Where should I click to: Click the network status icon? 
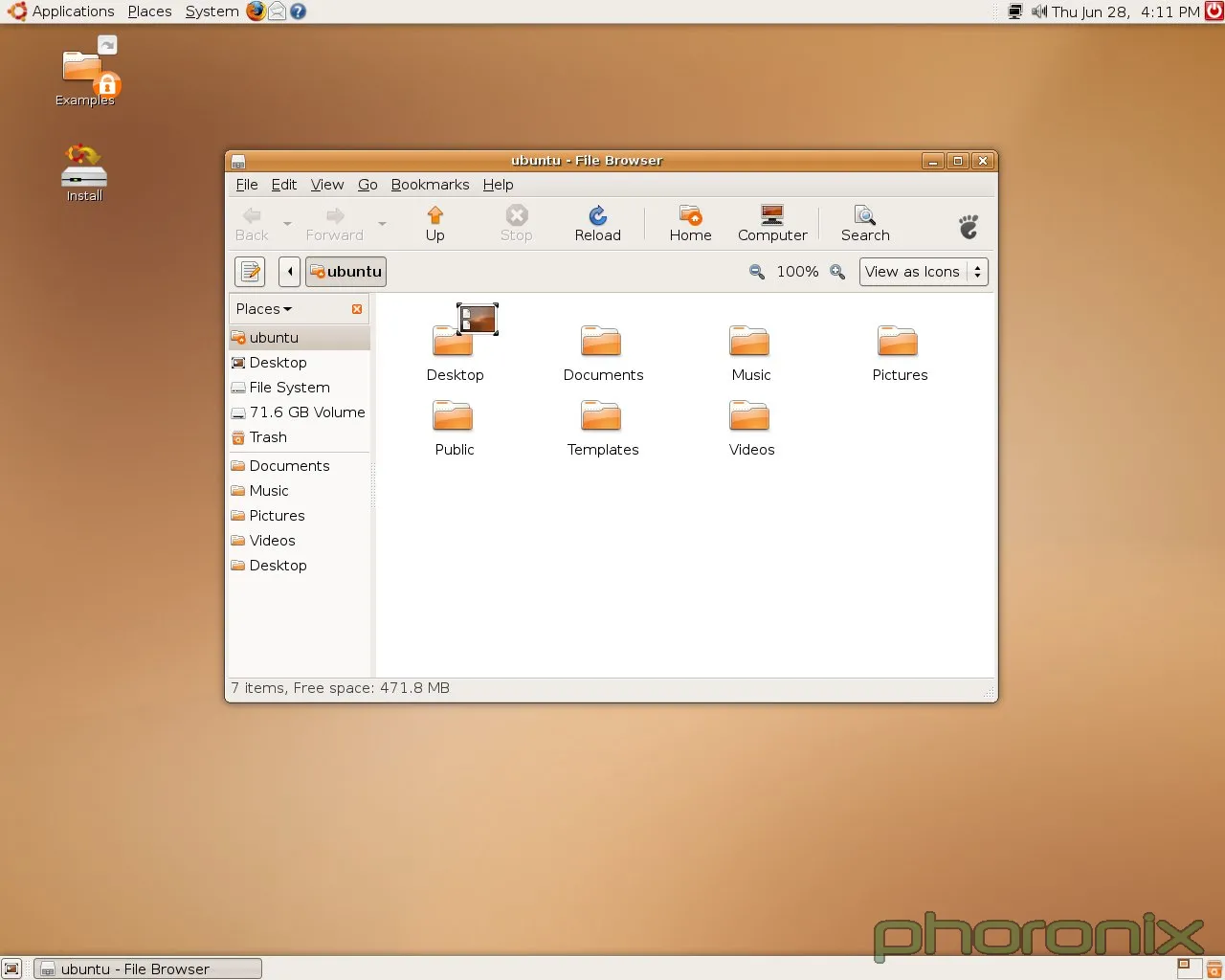click(x=1015, y=11)
